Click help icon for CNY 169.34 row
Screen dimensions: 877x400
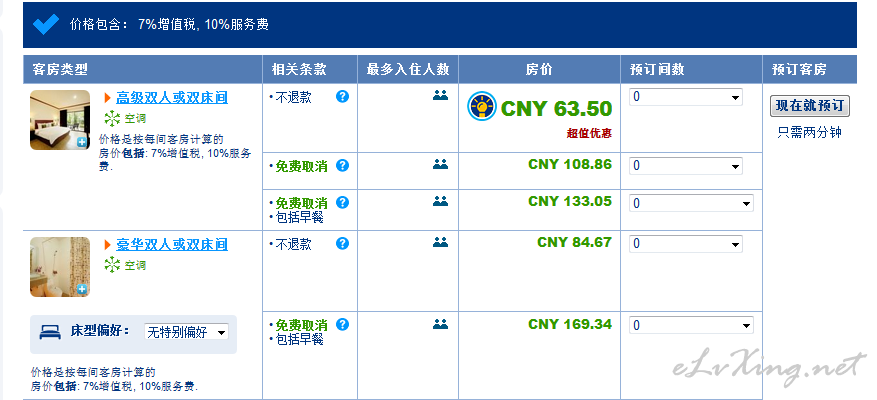(x=342, y=324)
